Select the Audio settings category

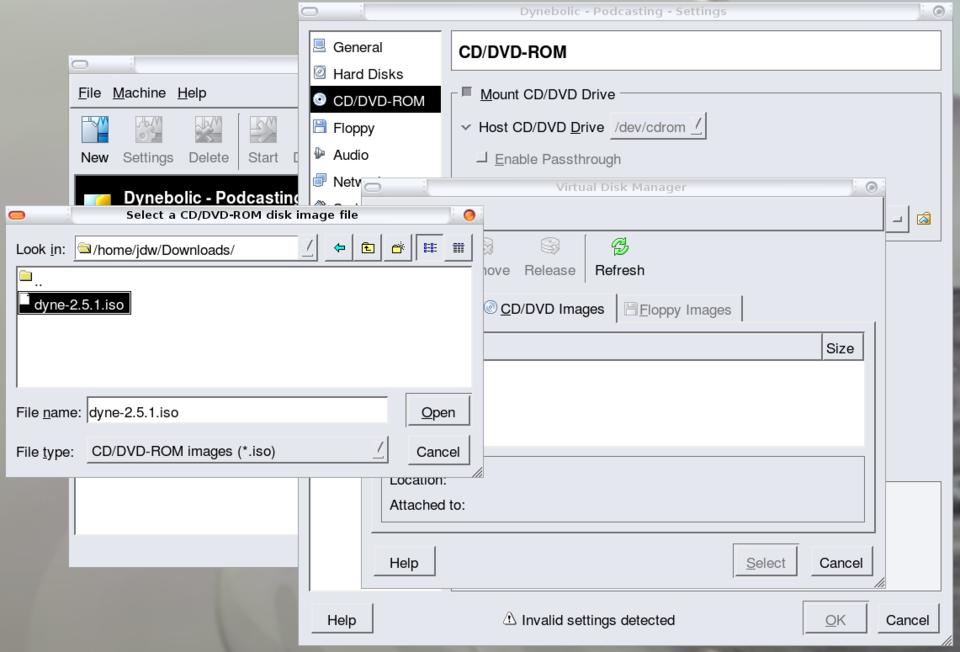tap(375, 154)
